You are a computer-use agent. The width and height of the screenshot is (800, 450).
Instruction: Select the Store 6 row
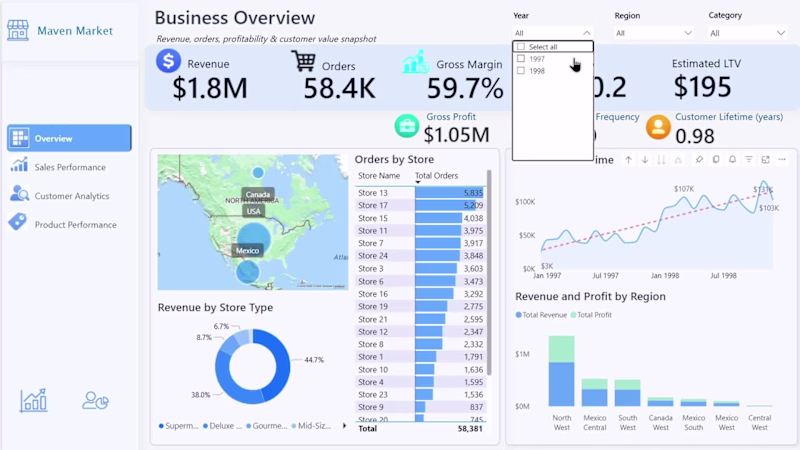(x=421, y=281)
